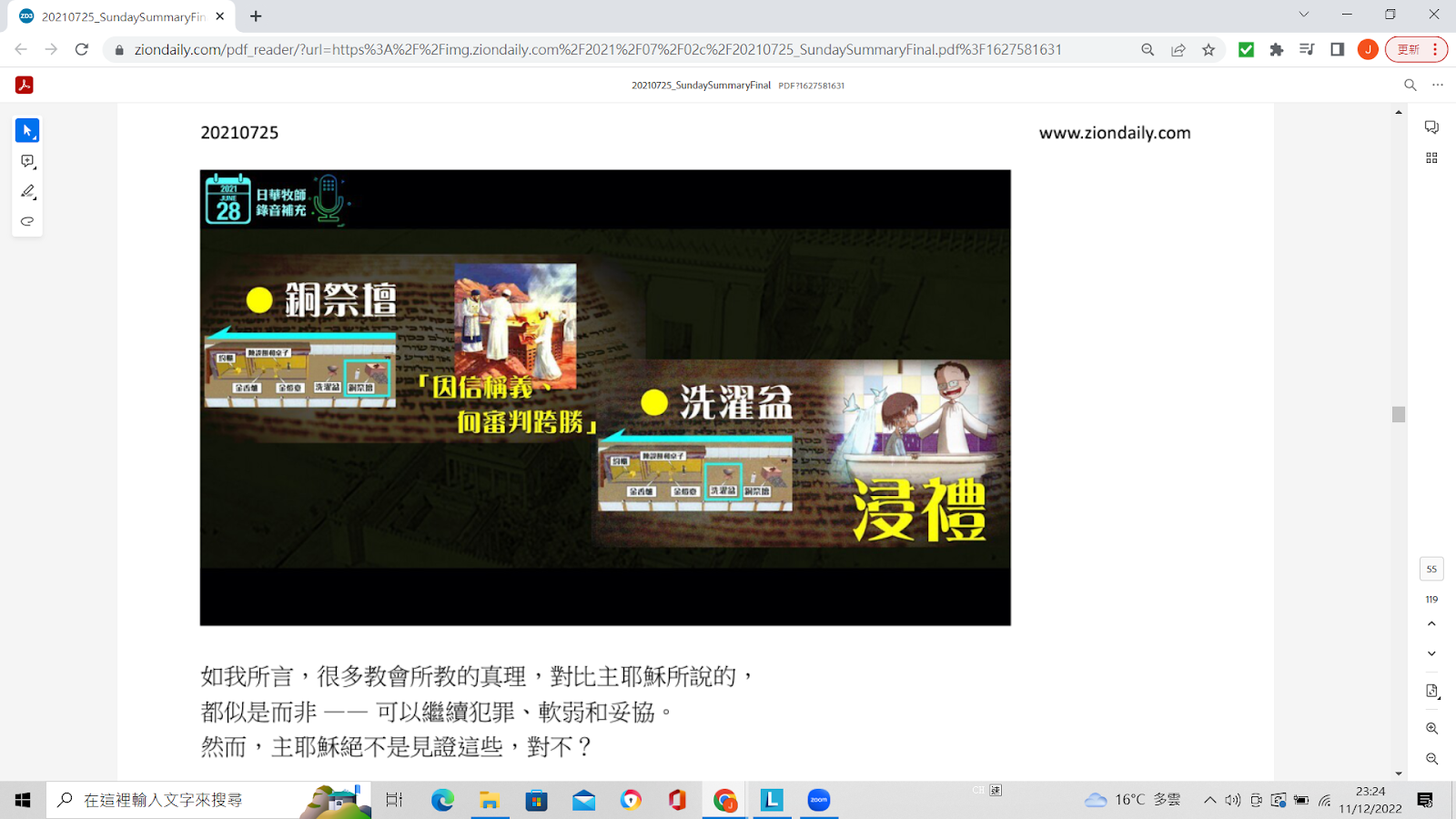Click the 20210725 date heading

point(239,133)
